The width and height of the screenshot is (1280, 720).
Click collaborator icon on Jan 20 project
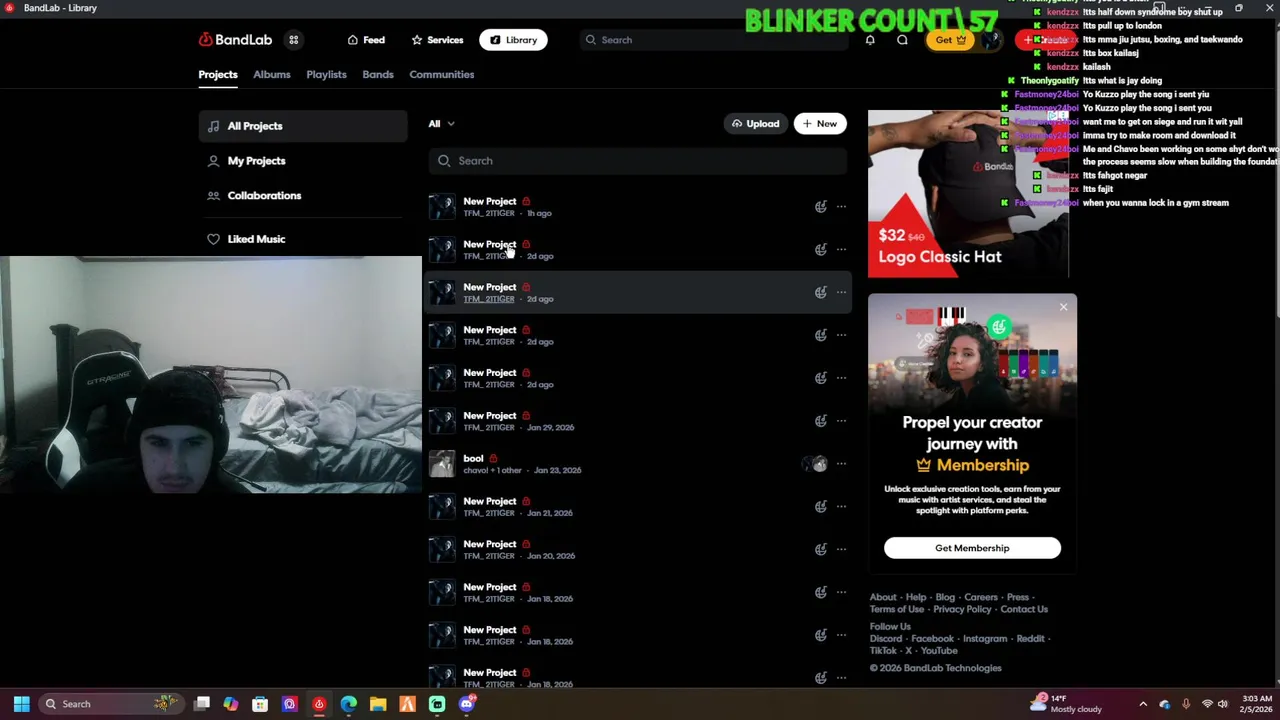820,550
